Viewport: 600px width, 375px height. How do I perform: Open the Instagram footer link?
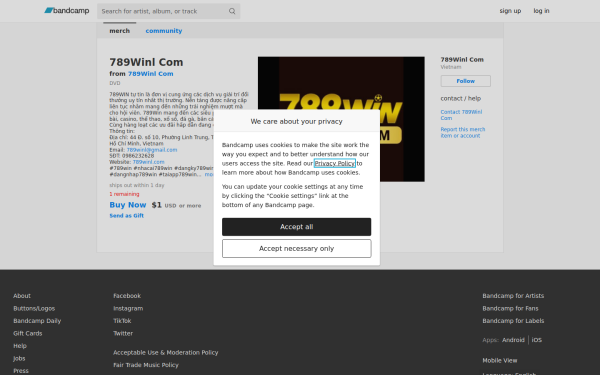(x=128, y=308)
